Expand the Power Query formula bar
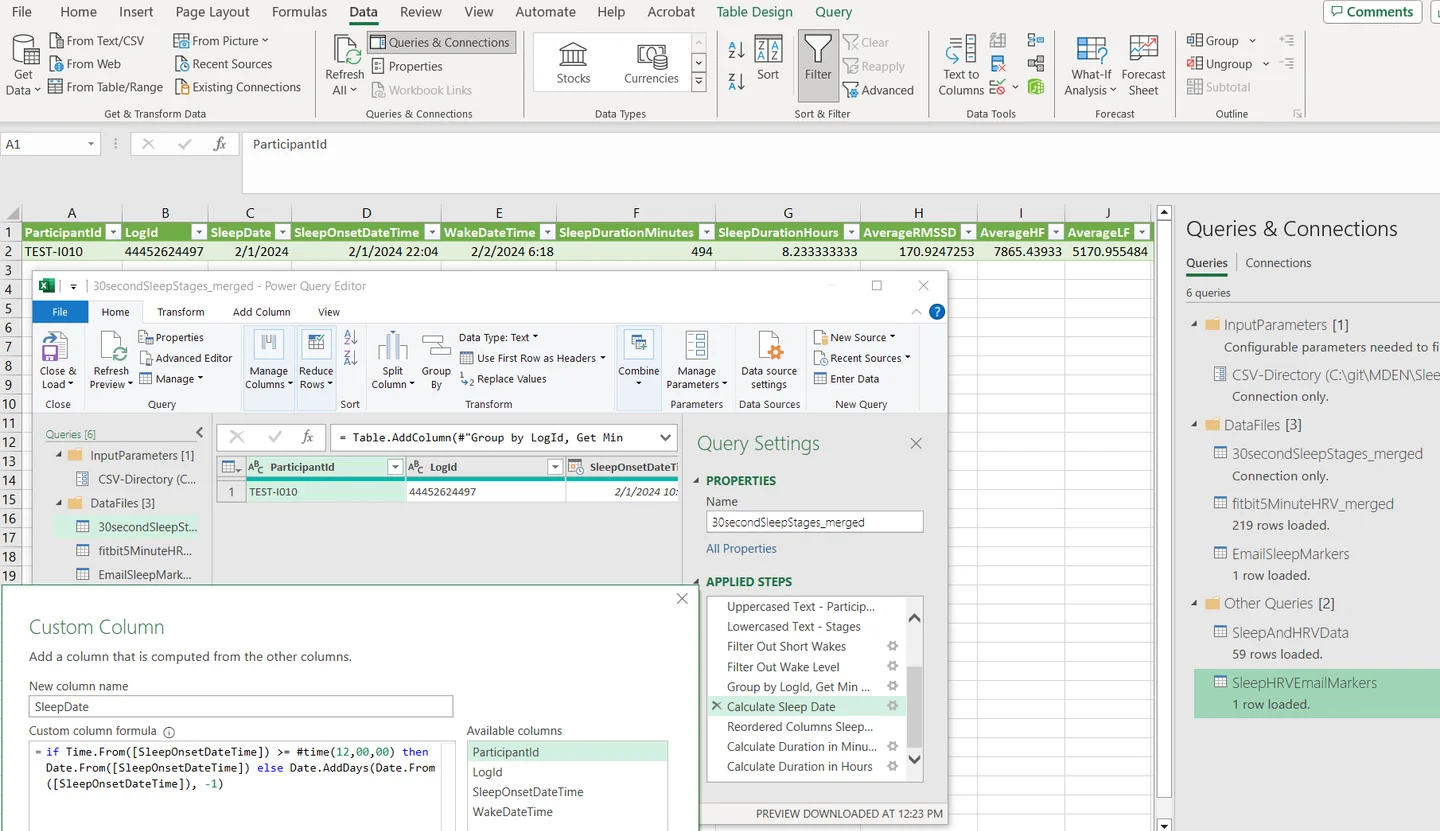Viewport: 1440px width, 831px height. point(666,437)
